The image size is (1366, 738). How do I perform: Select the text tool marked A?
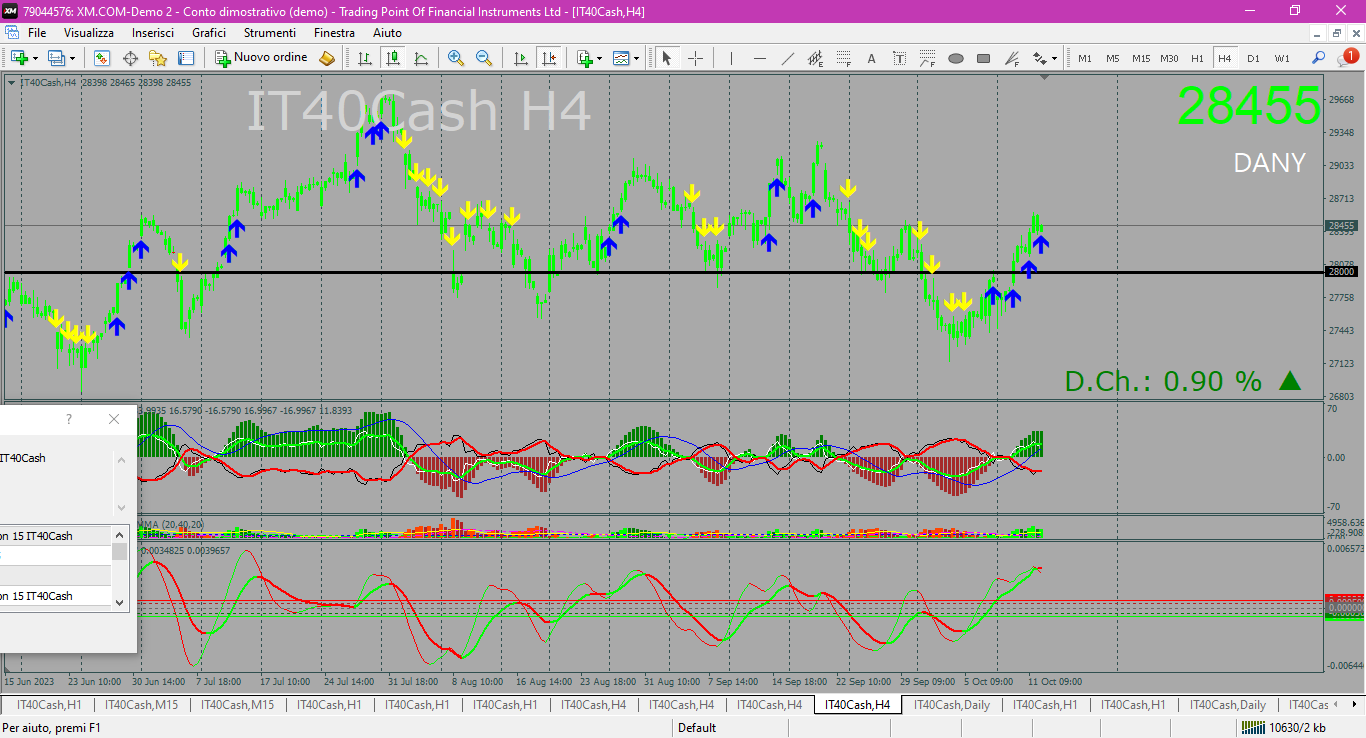tap(871, 58)
